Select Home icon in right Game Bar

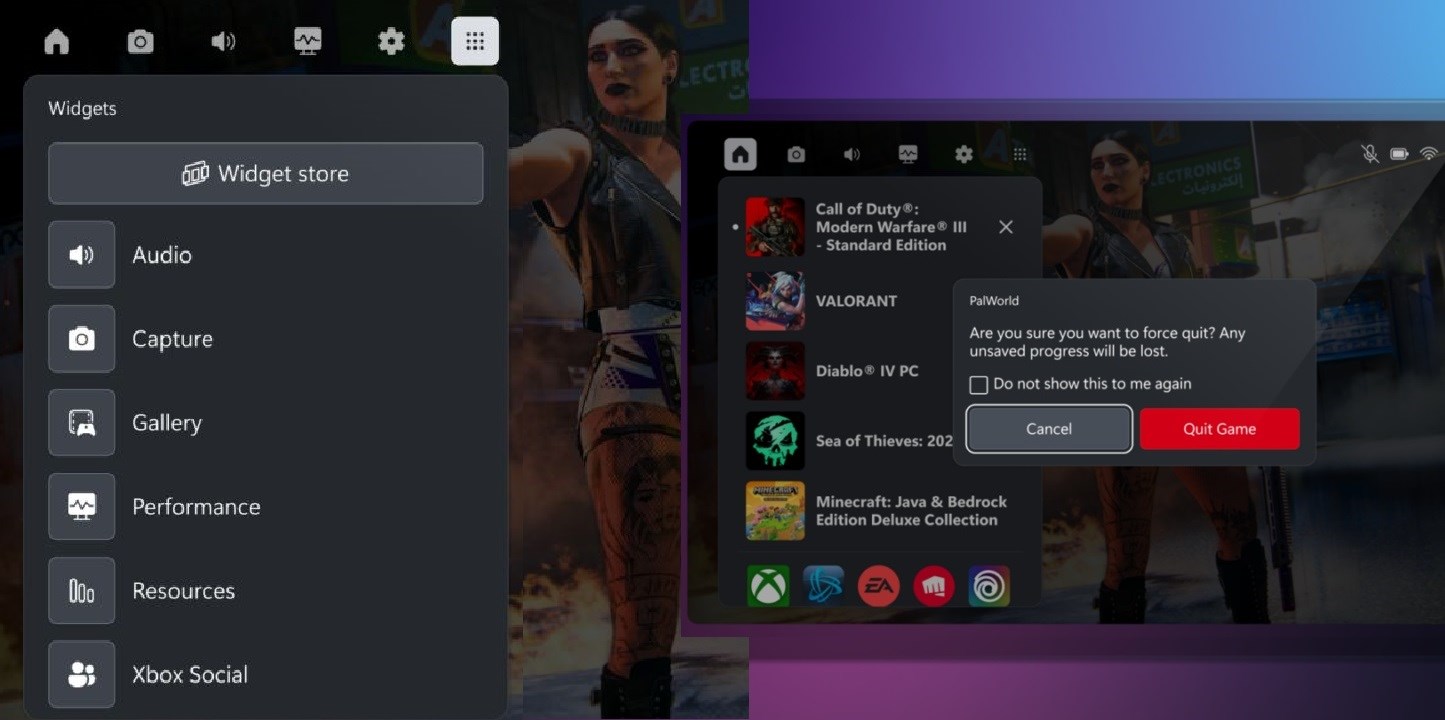coord(740,154)
